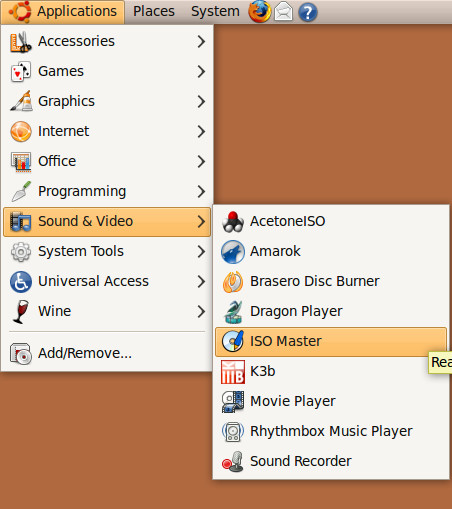The image size is (452, 509).
Task: Click the AcetoneISO molecule icon
Action: point(233,221)
